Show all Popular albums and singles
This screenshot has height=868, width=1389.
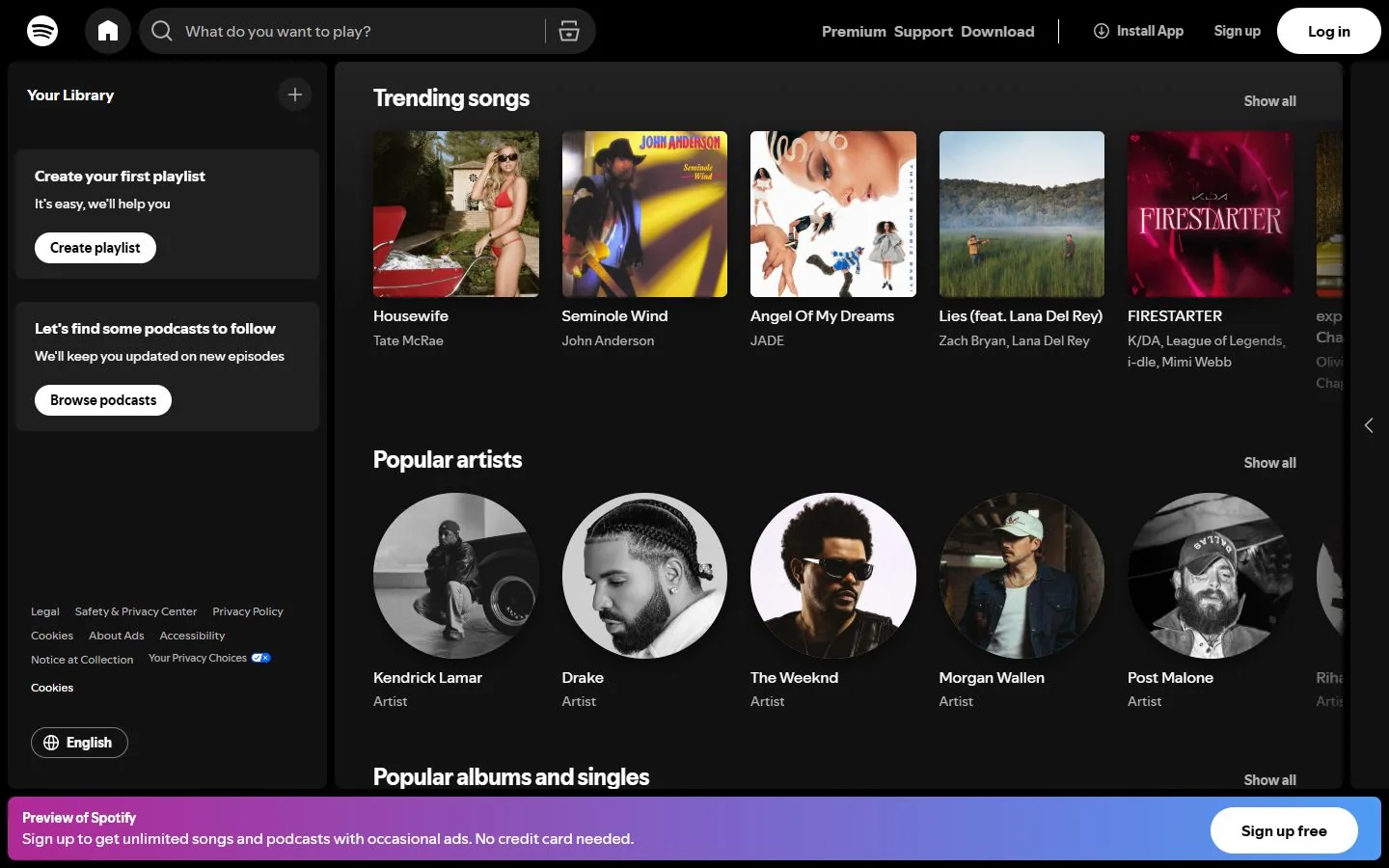coord(1269,780)
